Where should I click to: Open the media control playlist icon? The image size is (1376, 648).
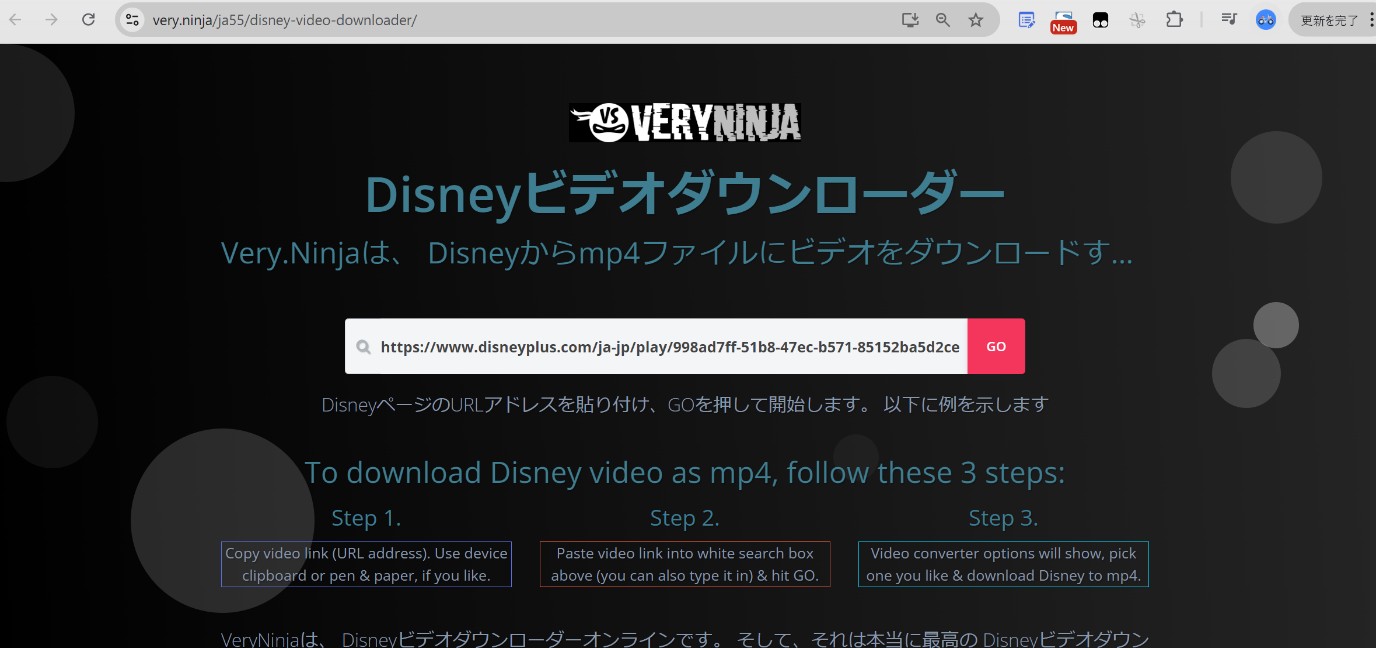pos(1230,20)
